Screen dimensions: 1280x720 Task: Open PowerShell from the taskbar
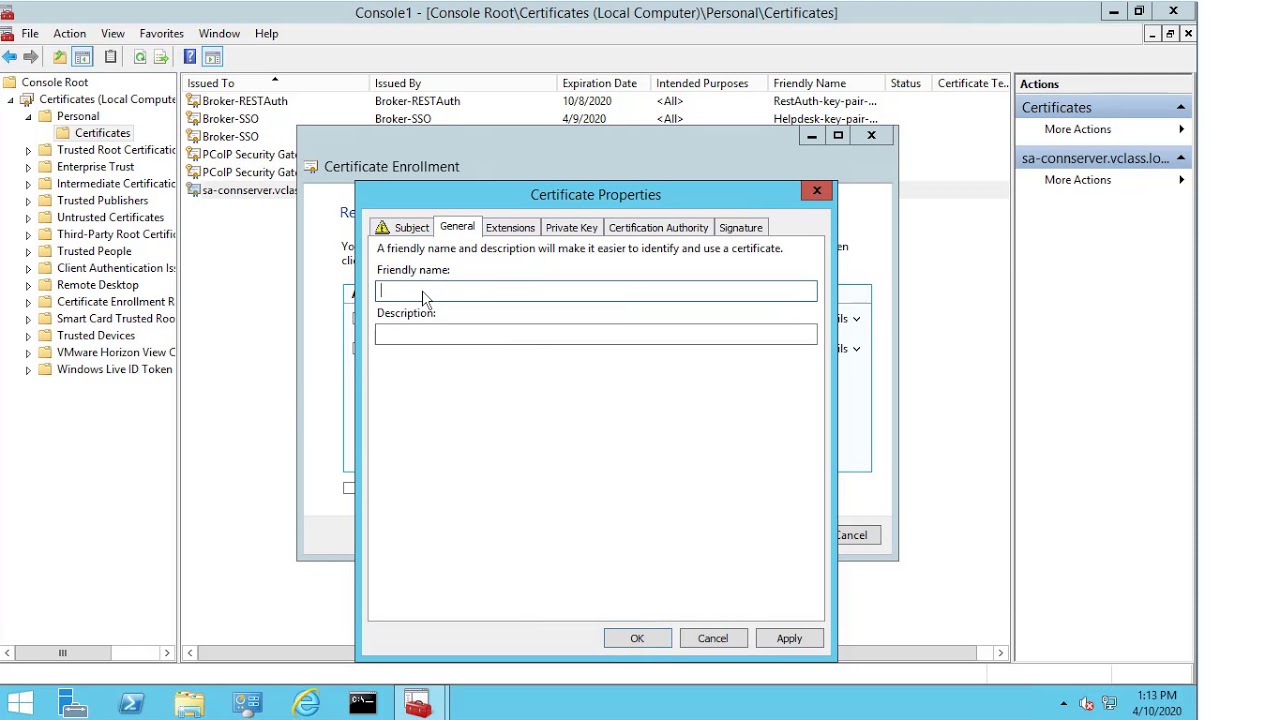click(x=131, y=704)
